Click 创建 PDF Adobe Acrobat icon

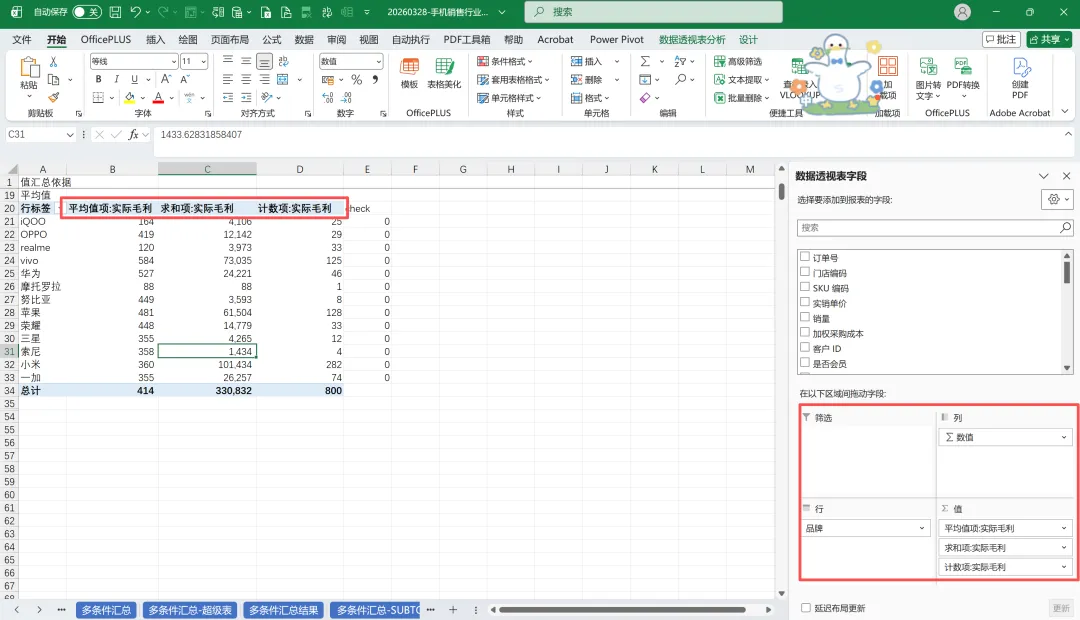click(1020, 78)
